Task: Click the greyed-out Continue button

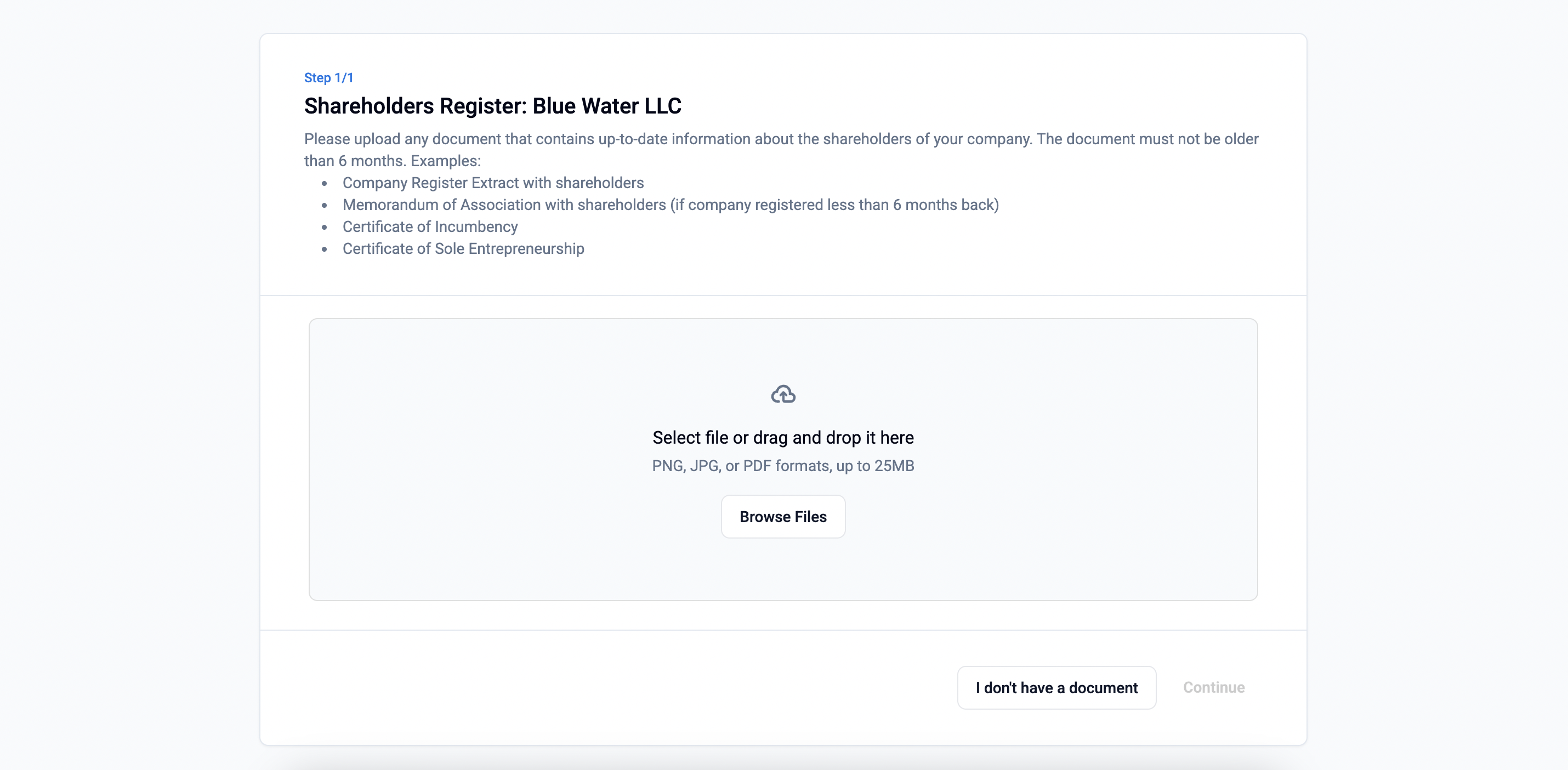Action: tap(1213, 687)
